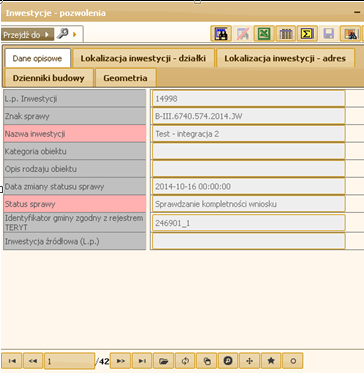The width and height of the screenshot is (364, 373).
Task: Click the Inwestycje - pozwolenia title
Action: 56,13
